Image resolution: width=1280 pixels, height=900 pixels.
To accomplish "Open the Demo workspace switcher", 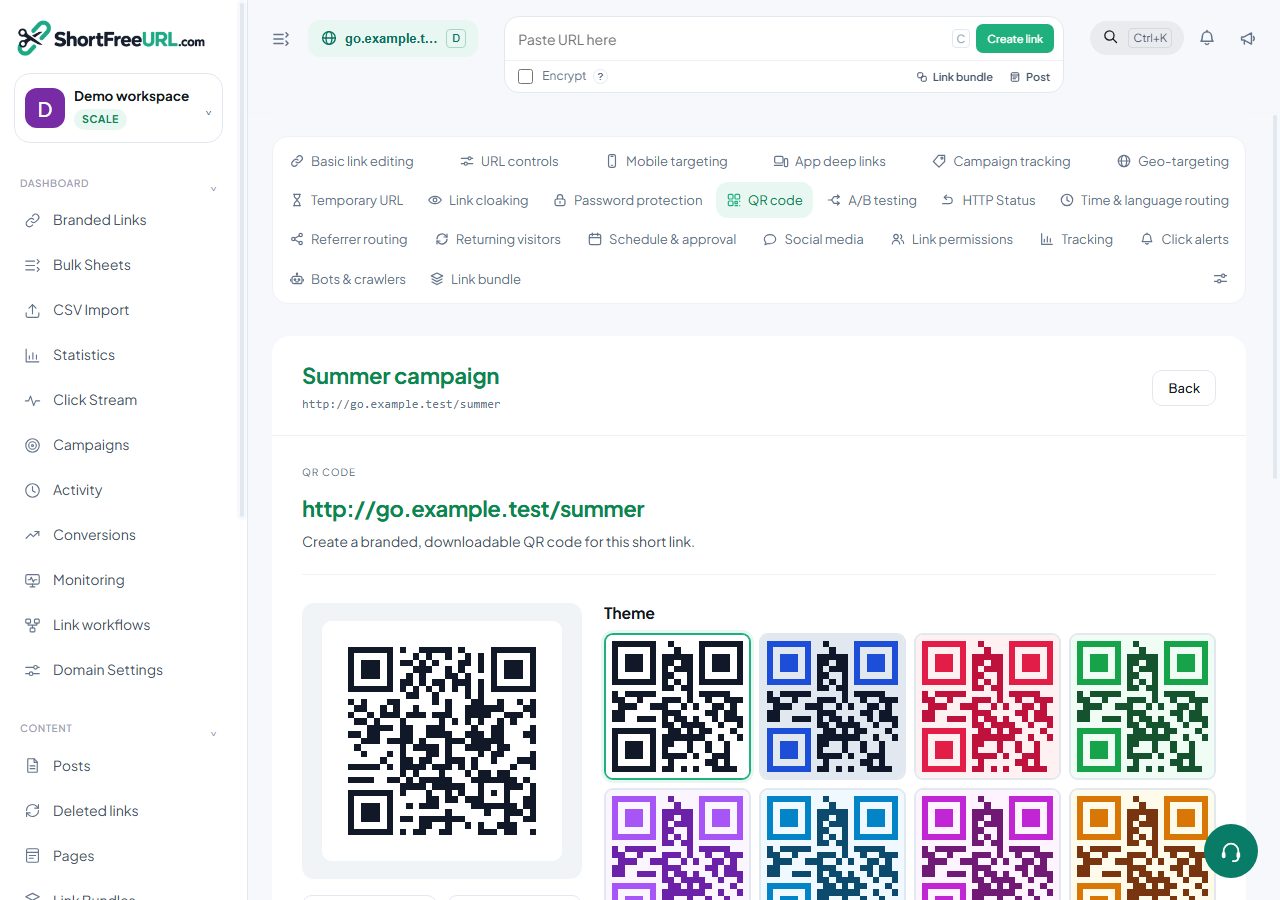I will (x=119, y=108).
